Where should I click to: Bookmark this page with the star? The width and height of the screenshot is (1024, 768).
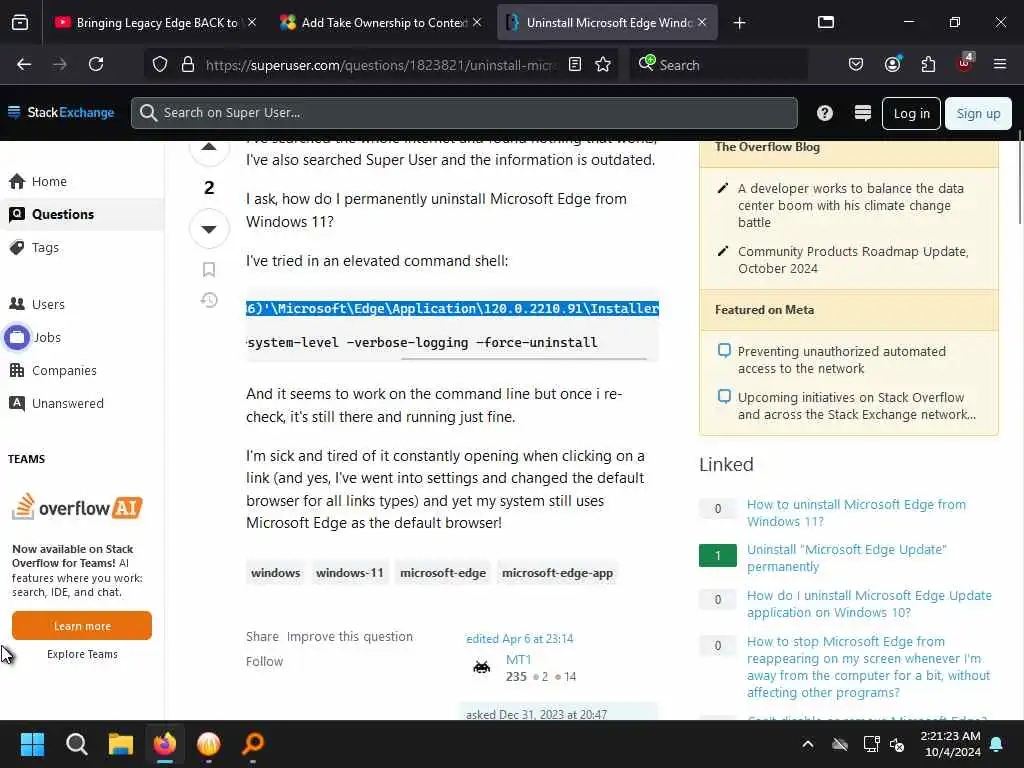tap(603, 64)
